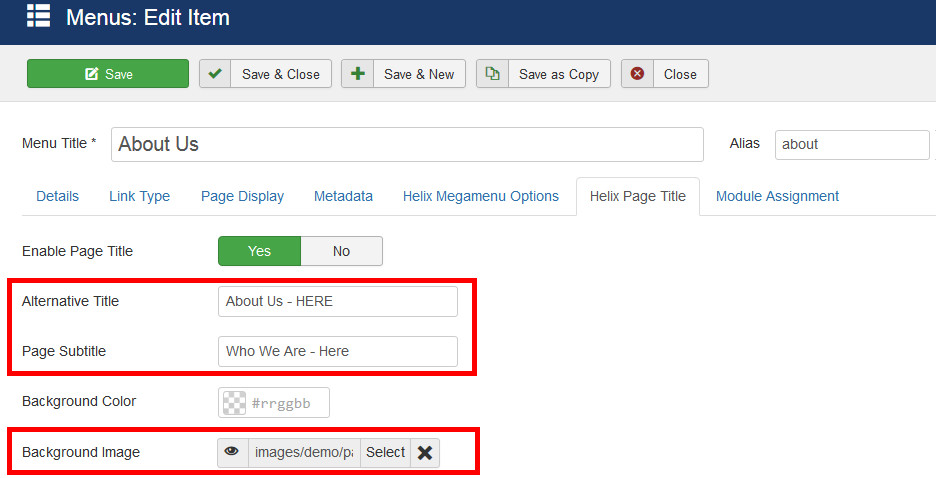Open Helix Megamenu Options tab
This screenshot has width=936, height=478.
pos(480,196)
